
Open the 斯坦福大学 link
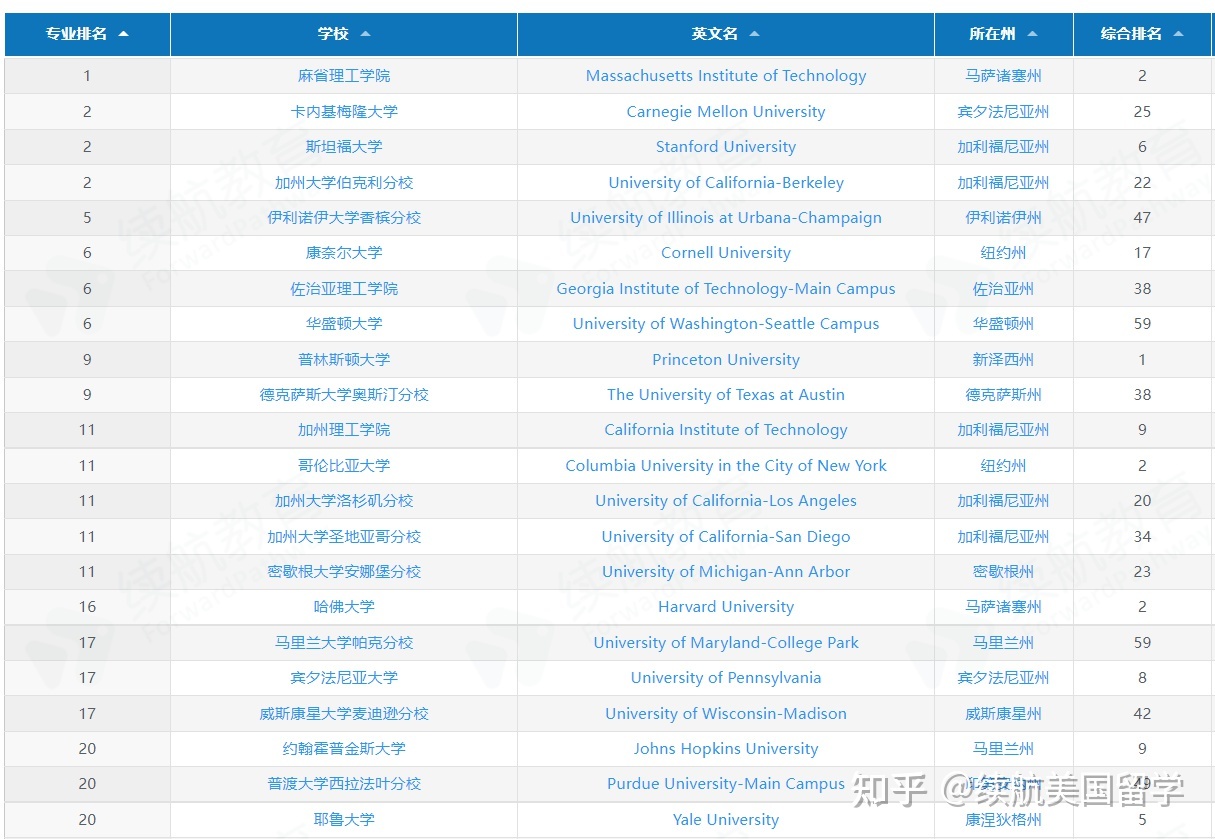(344, 147)
